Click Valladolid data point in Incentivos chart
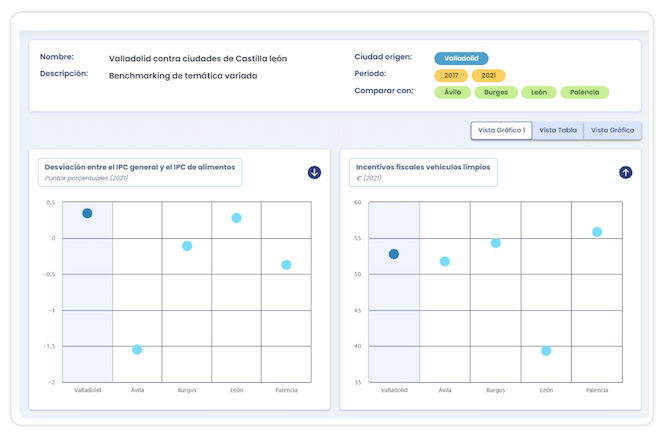The width and height of the screenshot is (667, 438). [394, 254]
